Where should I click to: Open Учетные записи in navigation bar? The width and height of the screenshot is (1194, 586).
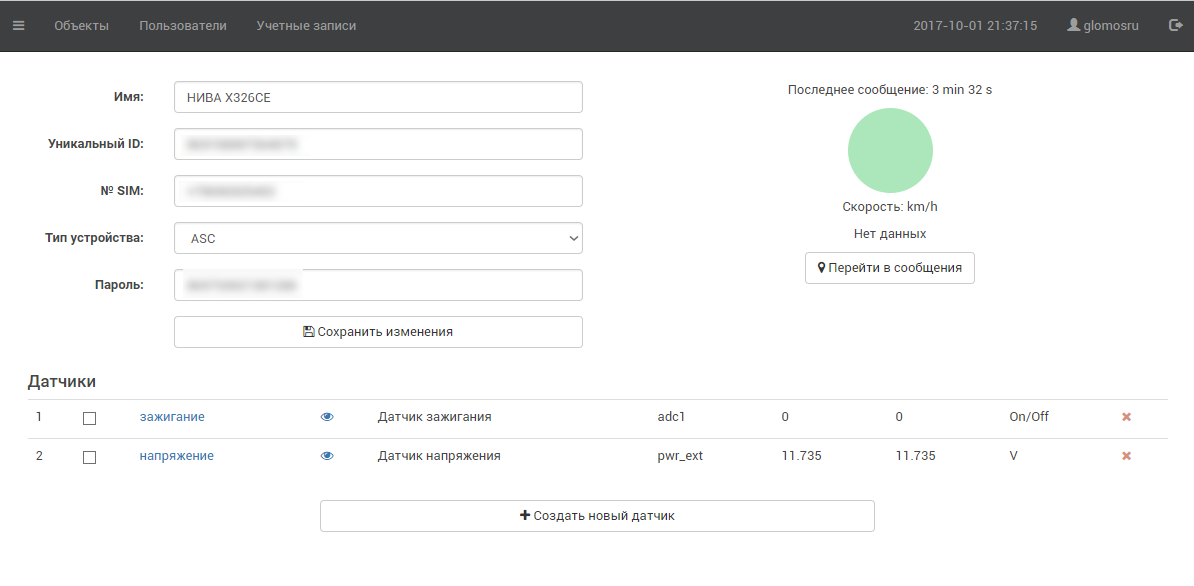pos(306,26)
